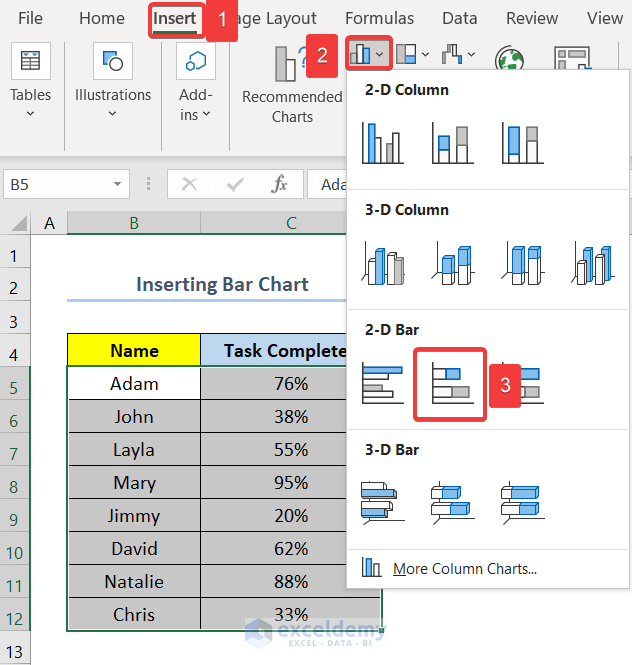Click the formula bar input field
The width and height of the screenshot is (632, 665).
click(x=327, y=184)
